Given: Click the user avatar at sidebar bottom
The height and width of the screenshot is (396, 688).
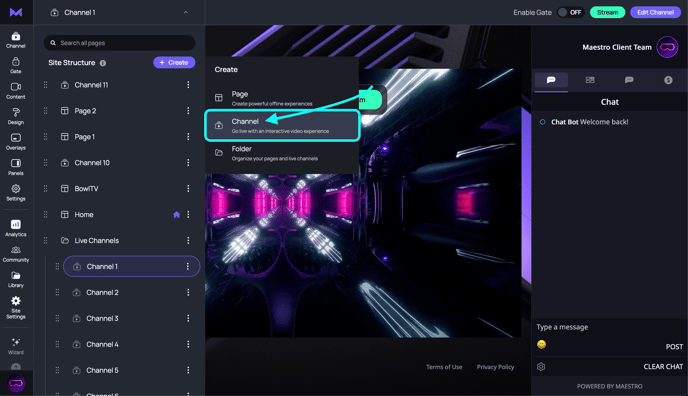Looking at the screenshot, I should [16, 383].
